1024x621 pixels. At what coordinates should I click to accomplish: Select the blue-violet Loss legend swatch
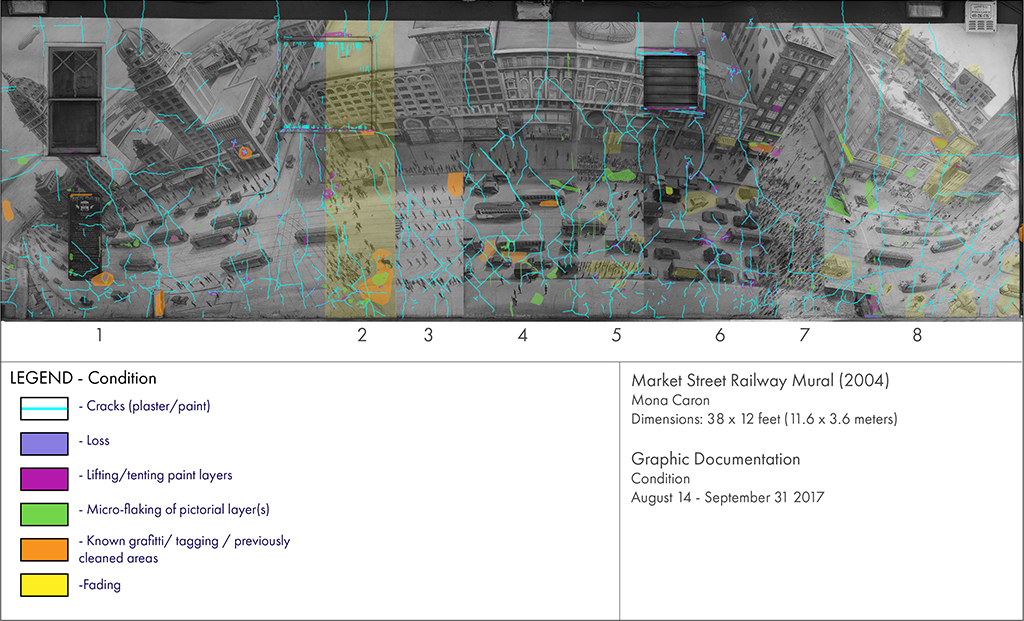click(x=45, y=442)
